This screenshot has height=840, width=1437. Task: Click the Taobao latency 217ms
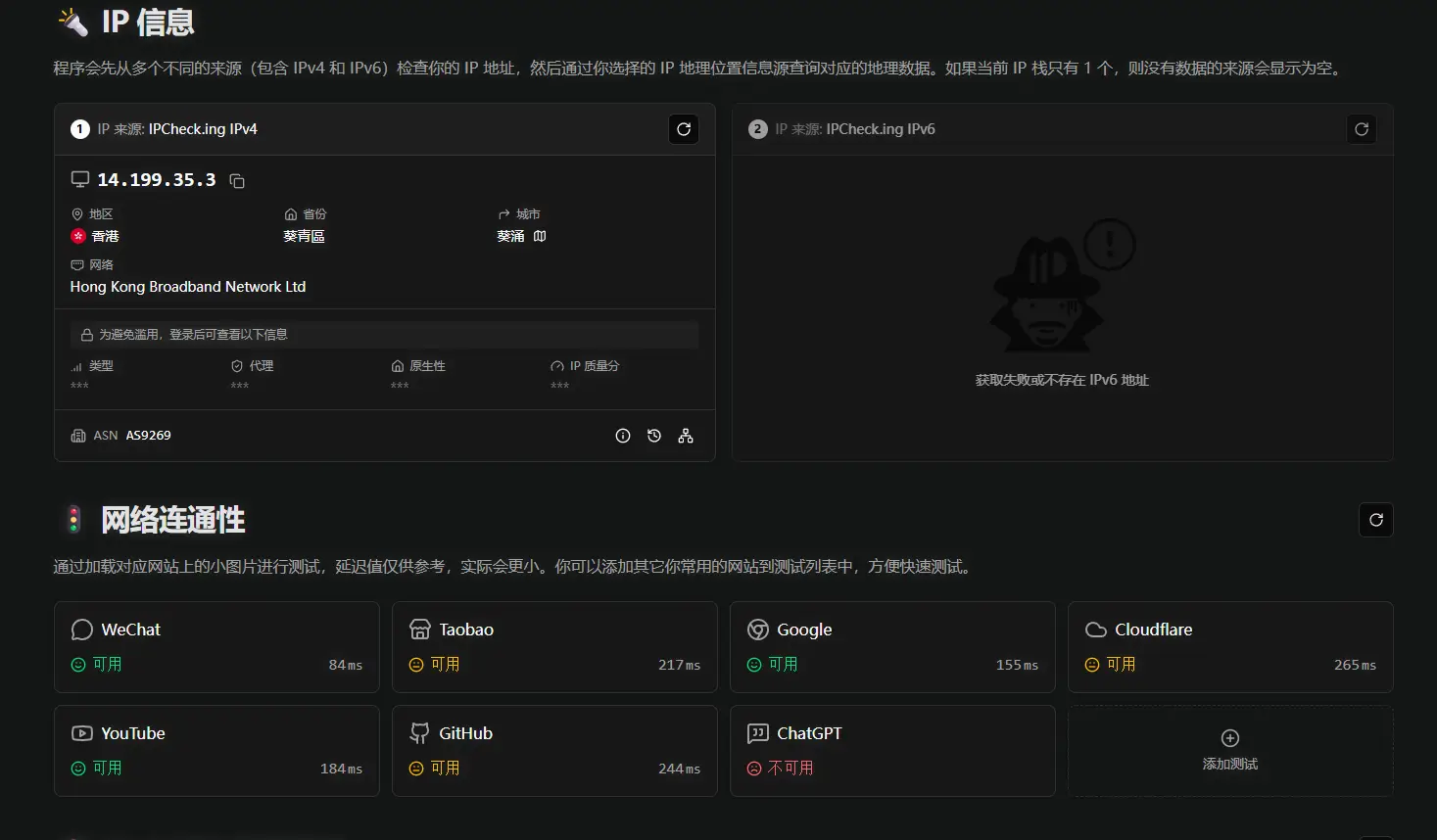tap(680, 665)
